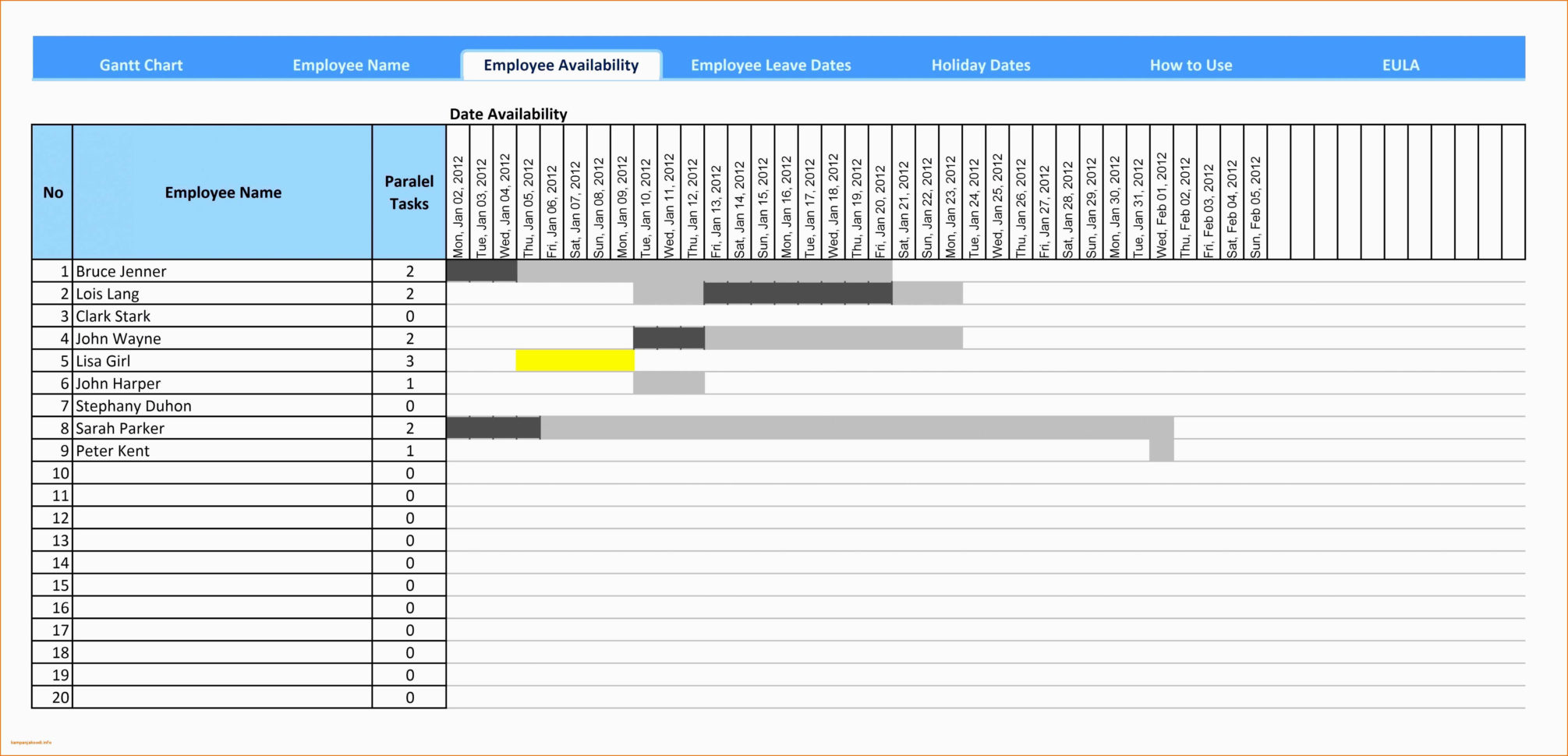
Task: Click the "Mon, Jan 02, 2012" date header
Action: pyautogui.click(x=458, y=193)
